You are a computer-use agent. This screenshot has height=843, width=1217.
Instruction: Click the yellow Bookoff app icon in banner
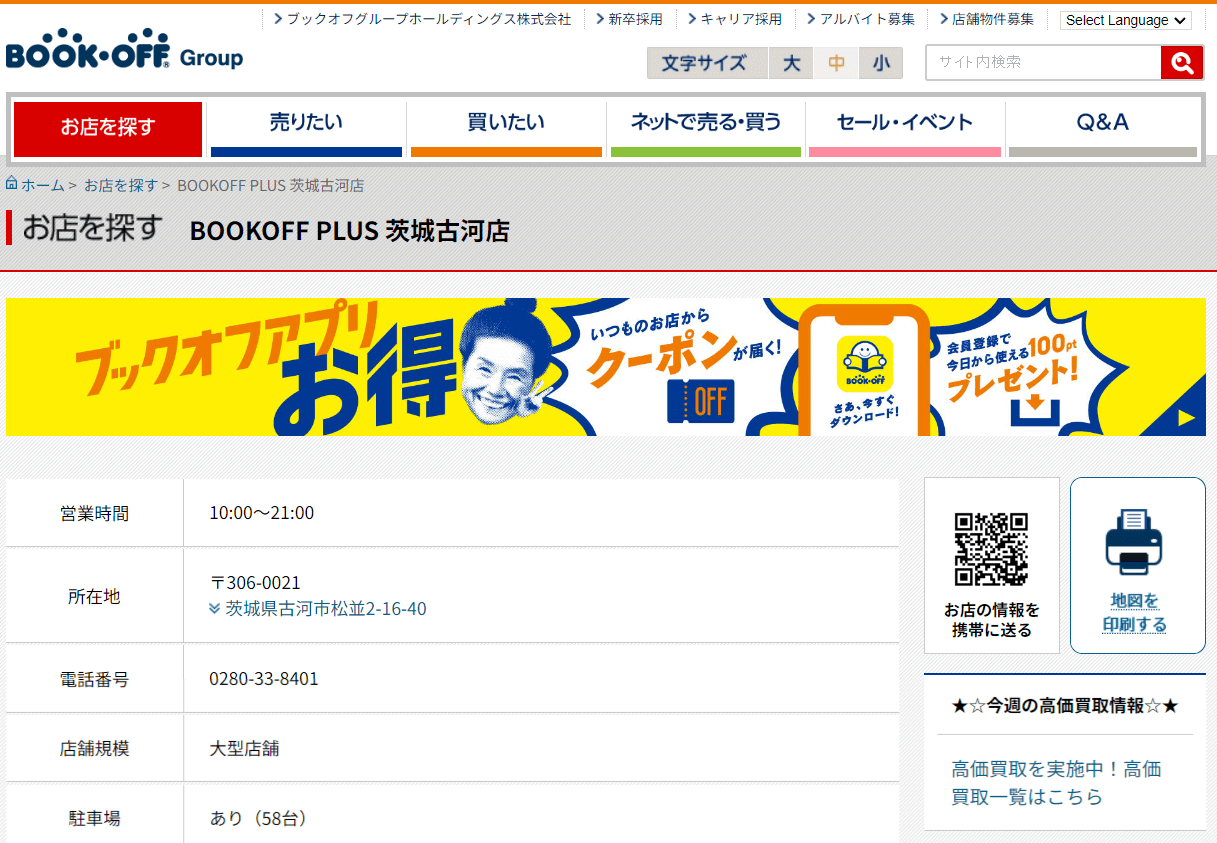click(864, 364)
